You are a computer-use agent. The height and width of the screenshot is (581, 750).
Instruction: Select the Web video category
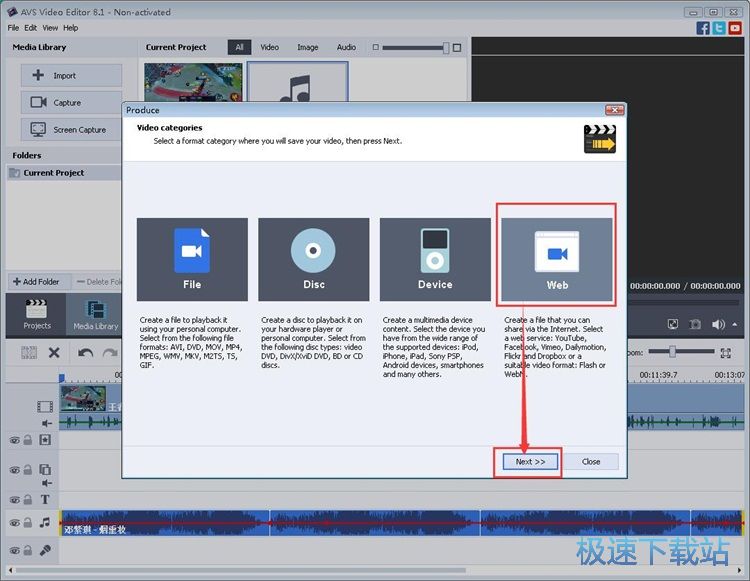(557, 260)
